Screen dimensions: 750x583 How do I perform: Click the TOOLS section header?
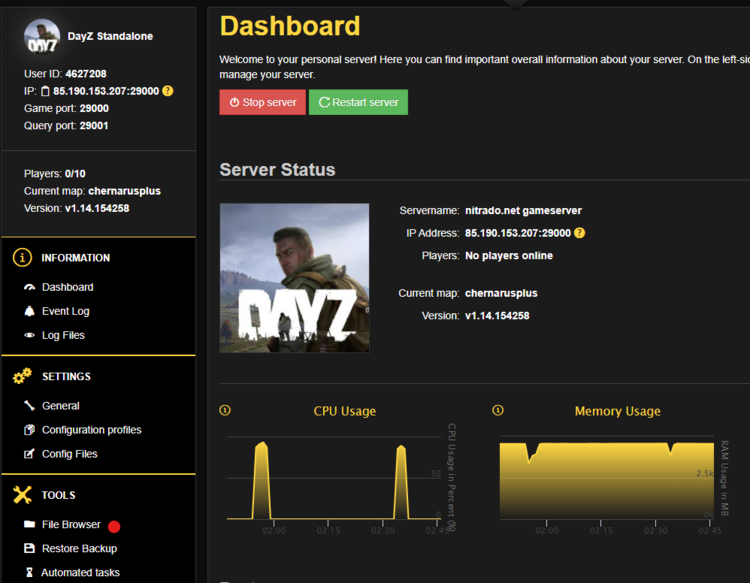[x=58, y=495]
